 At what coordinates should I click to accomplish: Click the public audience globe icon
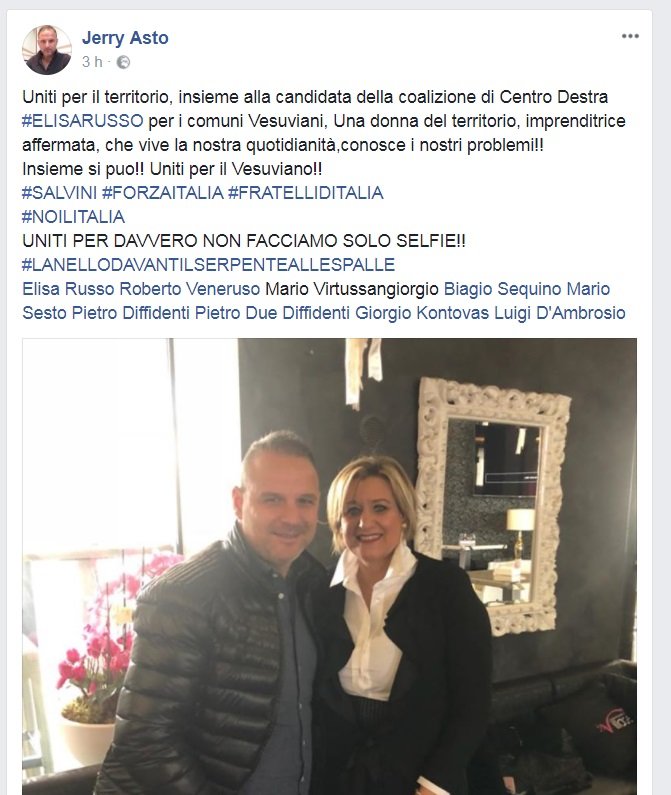point(123,62)
